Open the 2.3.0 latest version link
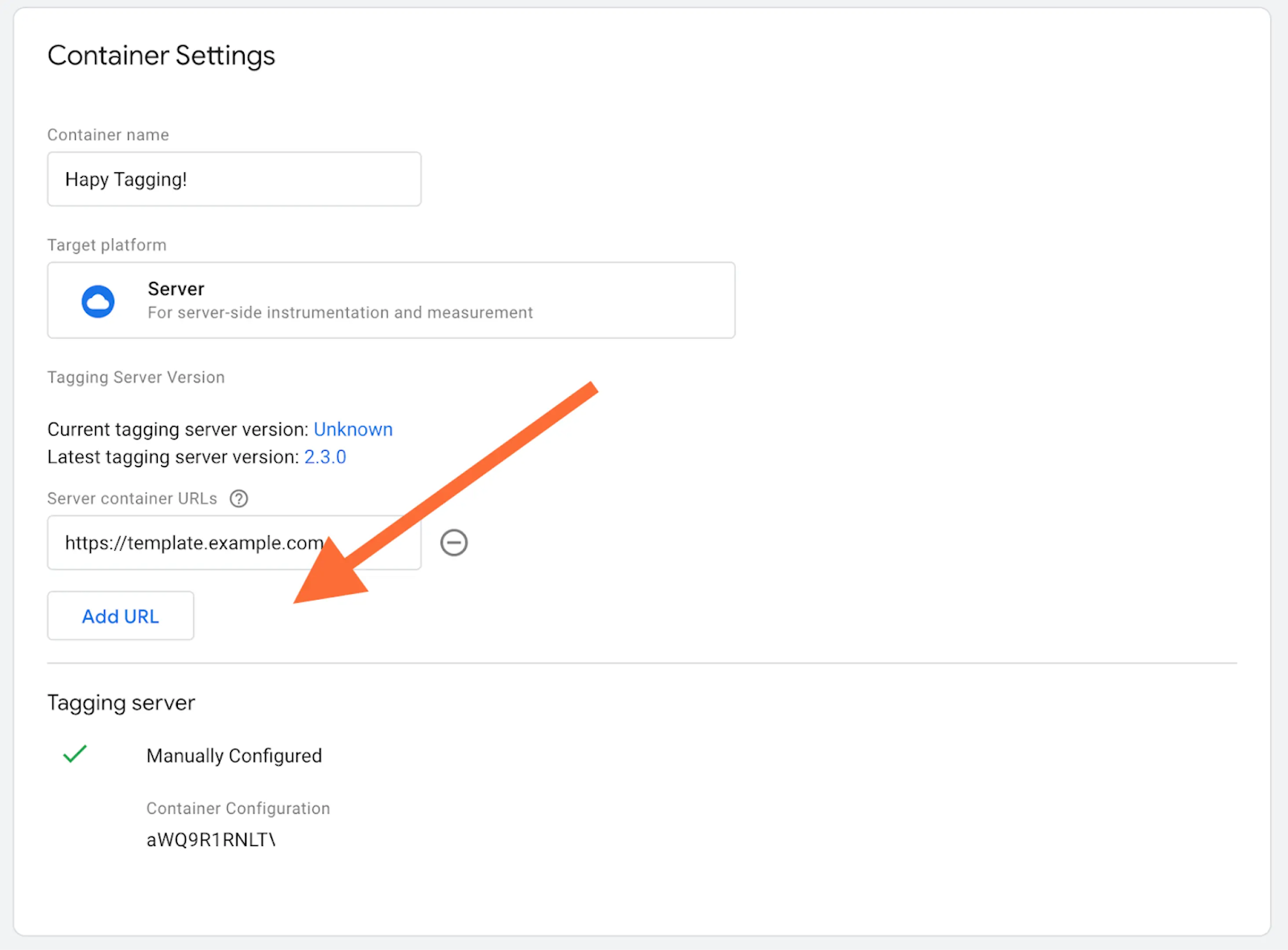Screen dimensions: 1288x950 pyautogui.click(x=325, y=456)
